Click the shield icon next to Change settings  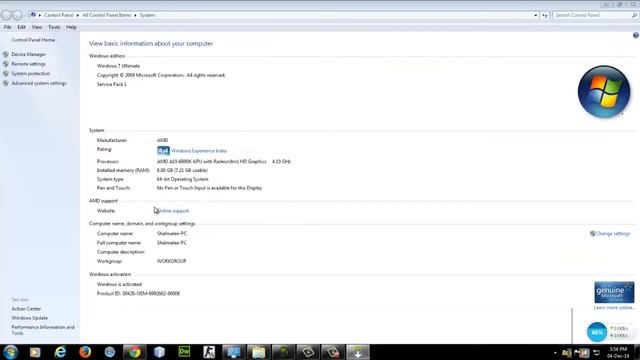(592, 233)
